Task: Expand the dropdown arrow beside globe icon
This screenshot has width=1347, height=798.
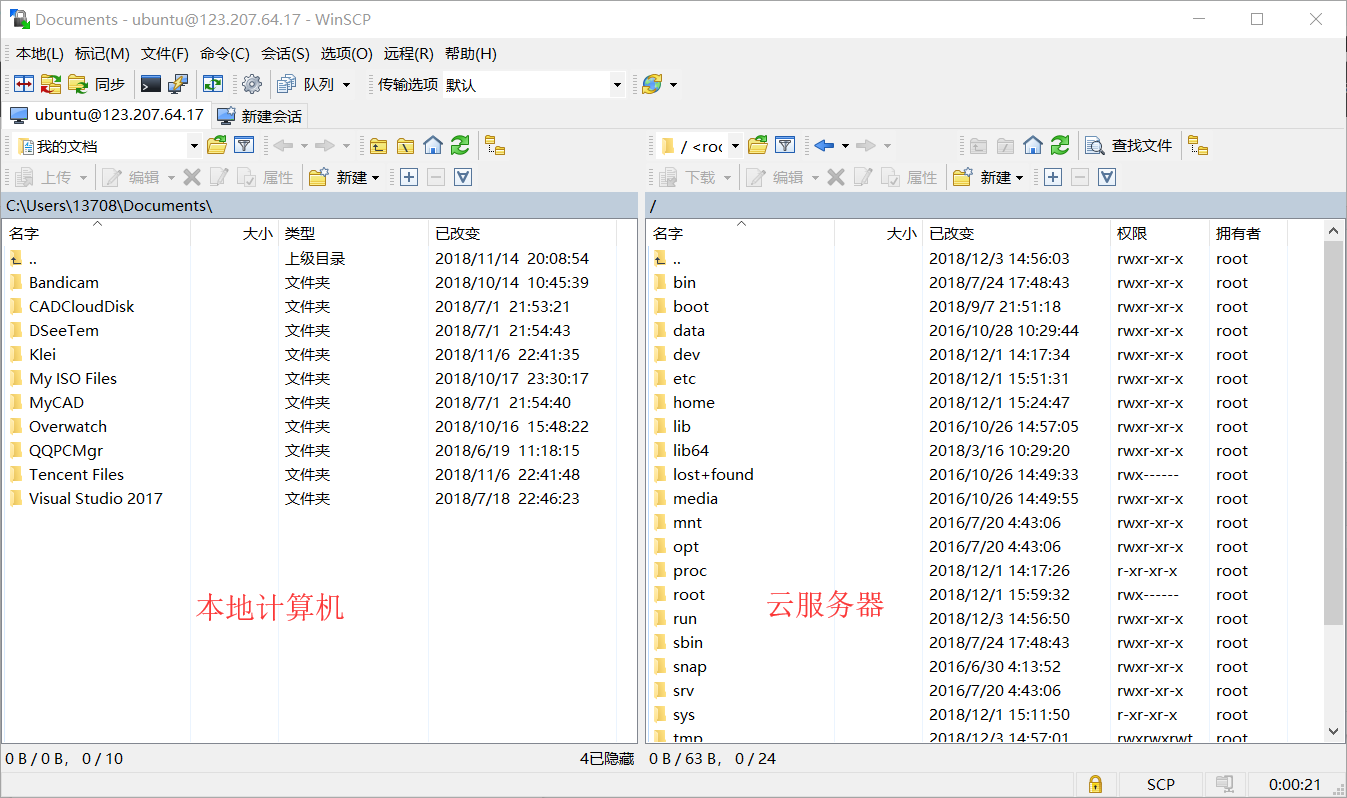Action: 674,85
